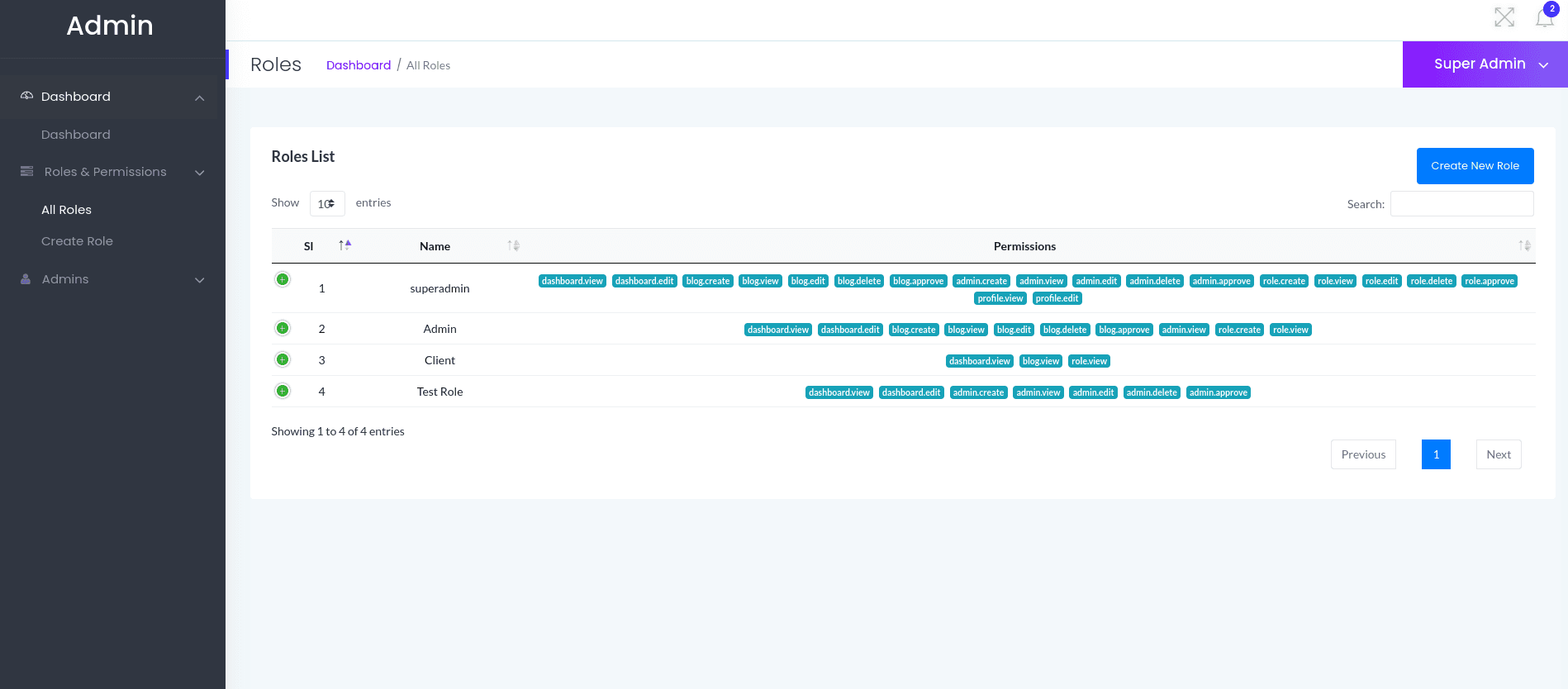Open the Super Admin account dropdown
1568x689 pixels.
(x=1485, y=64)
